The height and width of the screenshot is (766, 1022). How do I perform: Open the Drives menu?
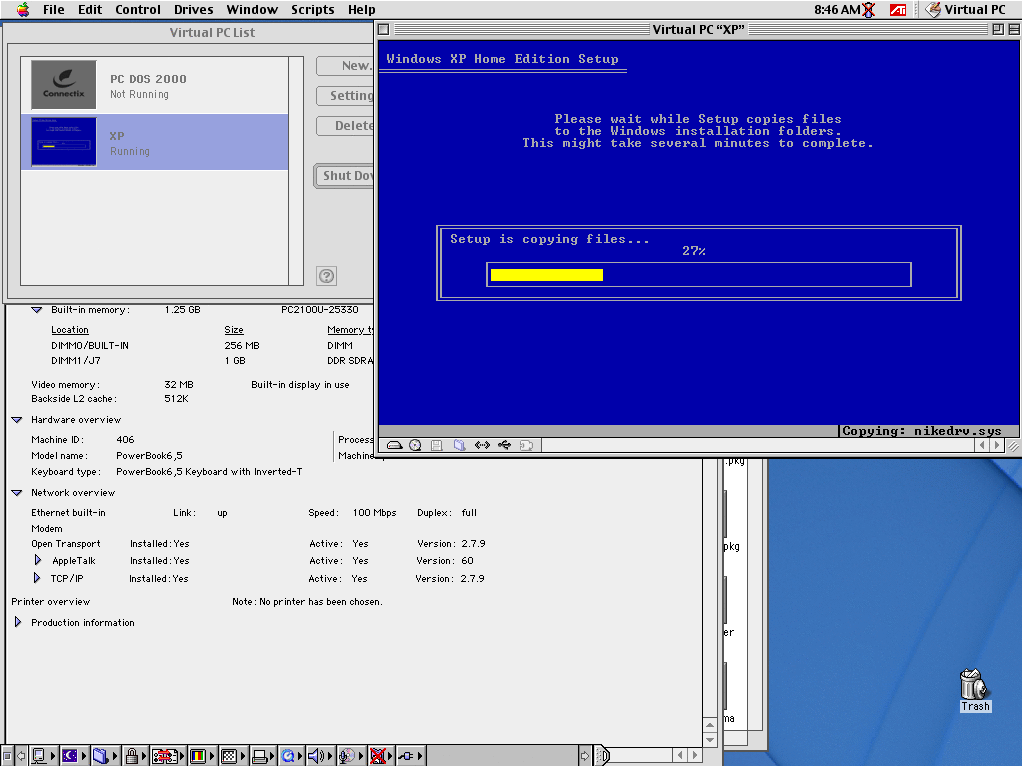click(x=194, y=10)
